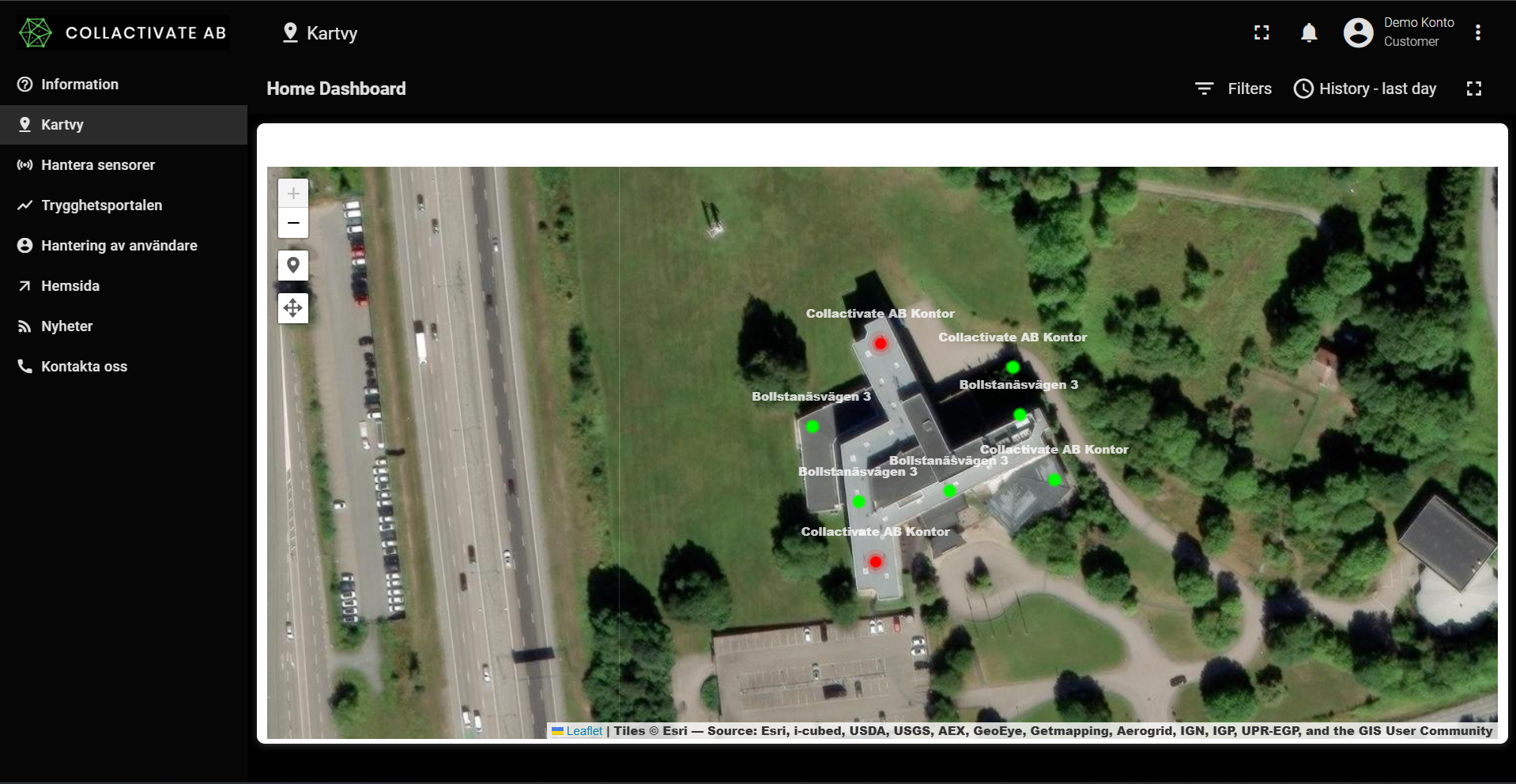Go to Trygghetsportalen in sidebar
The height and width of the screenshot is (784, 1516).
101,205
